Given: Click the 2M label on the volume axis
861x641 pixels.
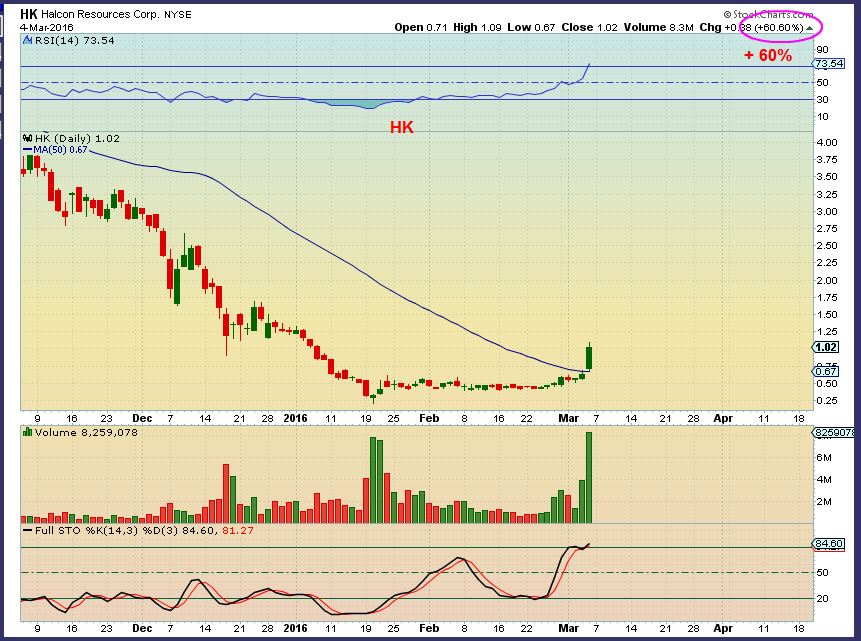Looking at the screenshot, I should [824, 501].
